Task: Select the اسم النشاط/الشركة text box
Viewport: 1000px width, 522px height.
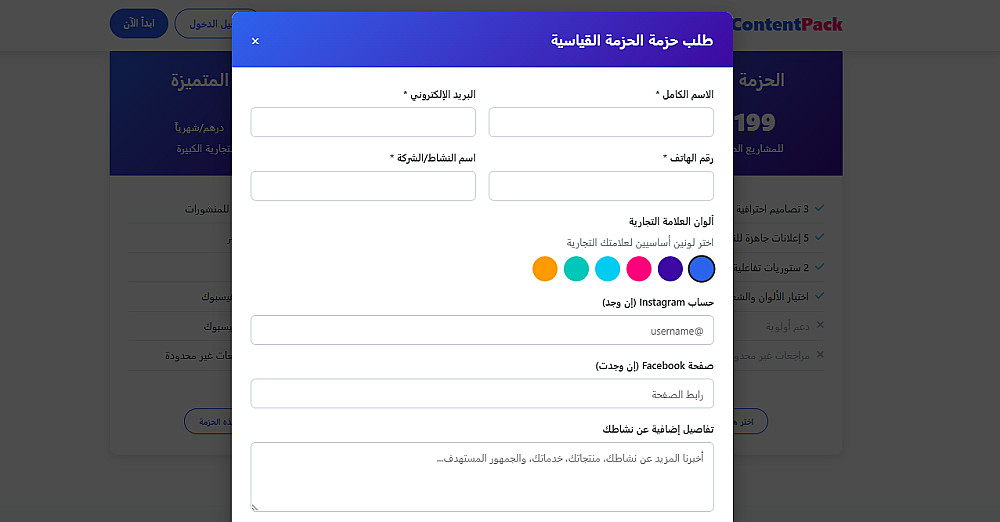Action: click(363, 186)
